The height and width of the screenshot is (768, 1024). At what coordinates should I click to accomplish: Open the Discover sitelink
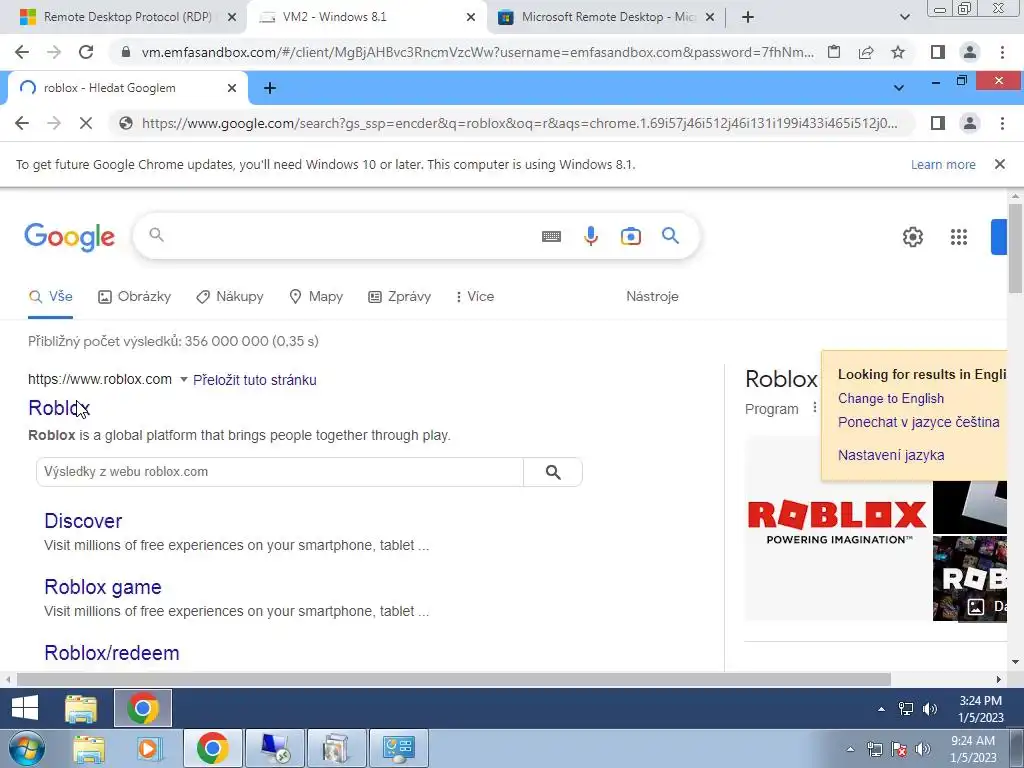point(83,521)
